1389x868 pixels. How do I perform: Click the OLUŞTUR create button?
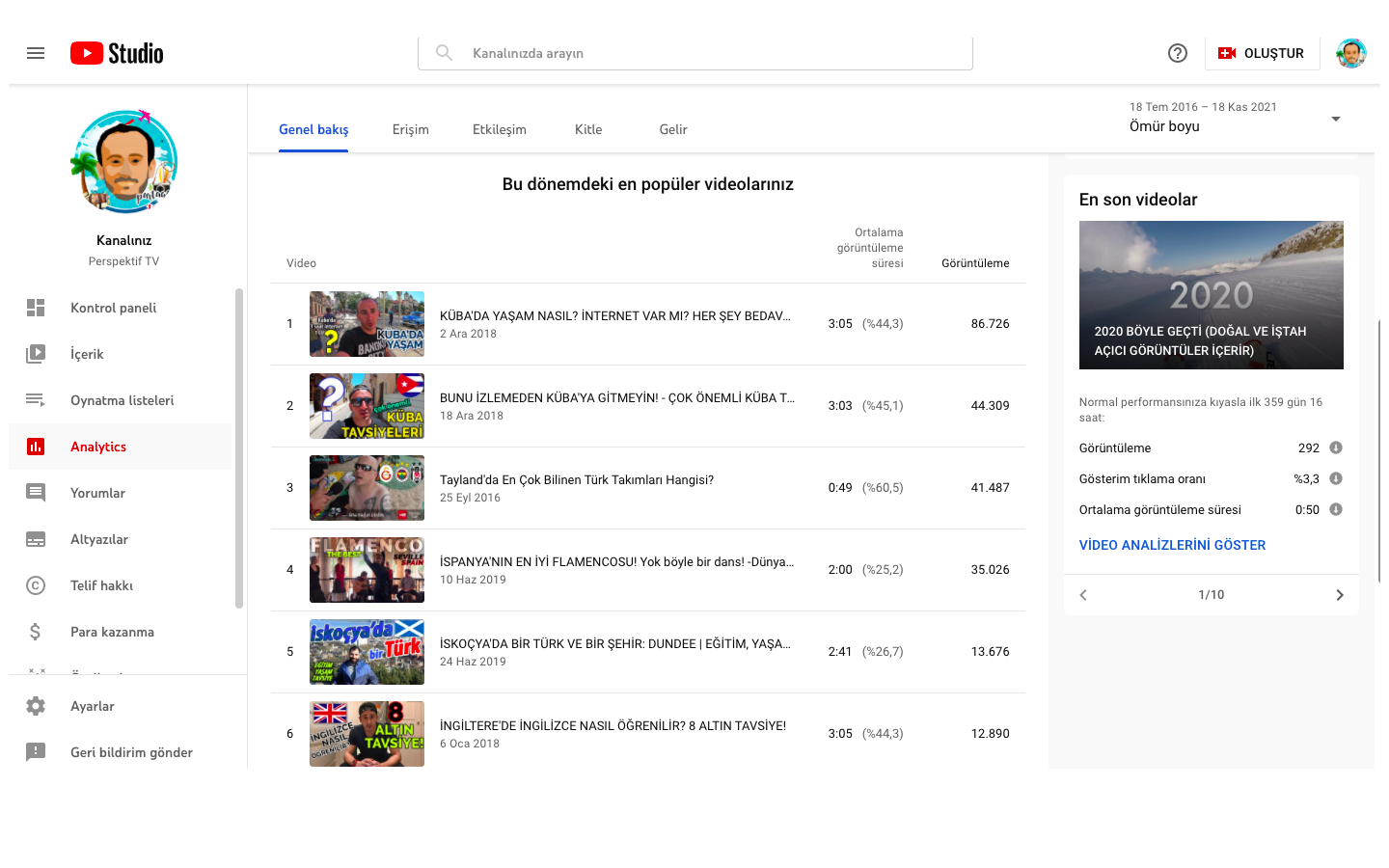click(x=1262, y=53)
